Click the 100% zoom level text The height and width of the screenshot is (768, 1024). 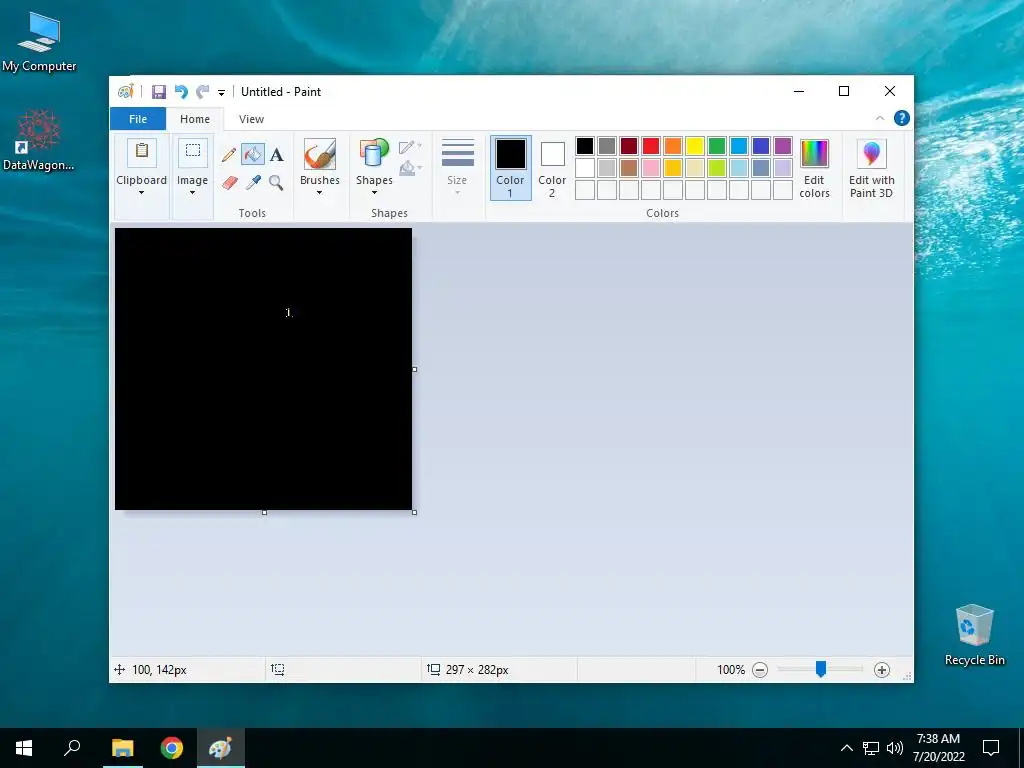(x=731, y=670)
